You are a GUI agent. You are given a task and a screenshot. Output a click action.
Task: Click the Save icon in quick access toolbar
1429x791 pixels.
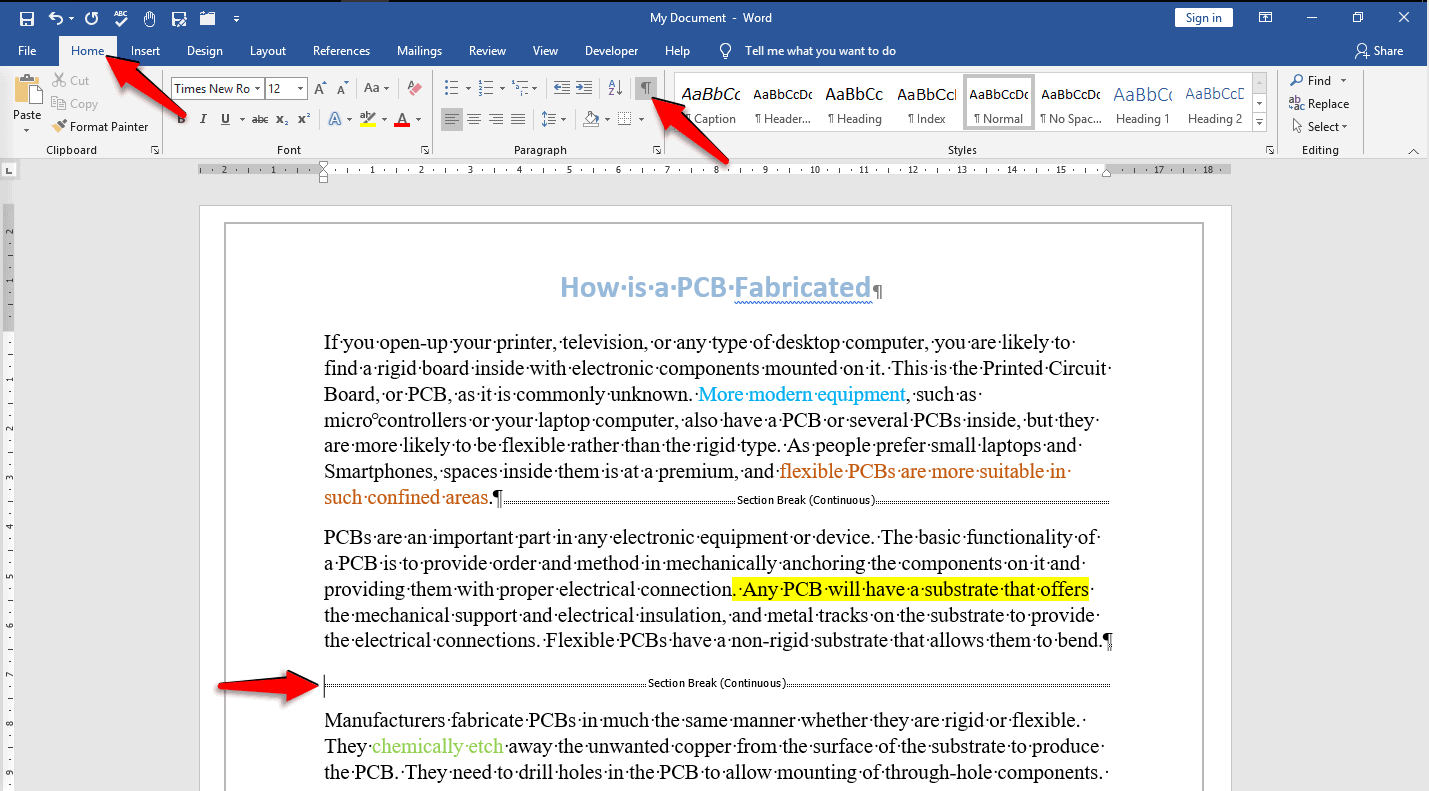[x=27, y=18]
